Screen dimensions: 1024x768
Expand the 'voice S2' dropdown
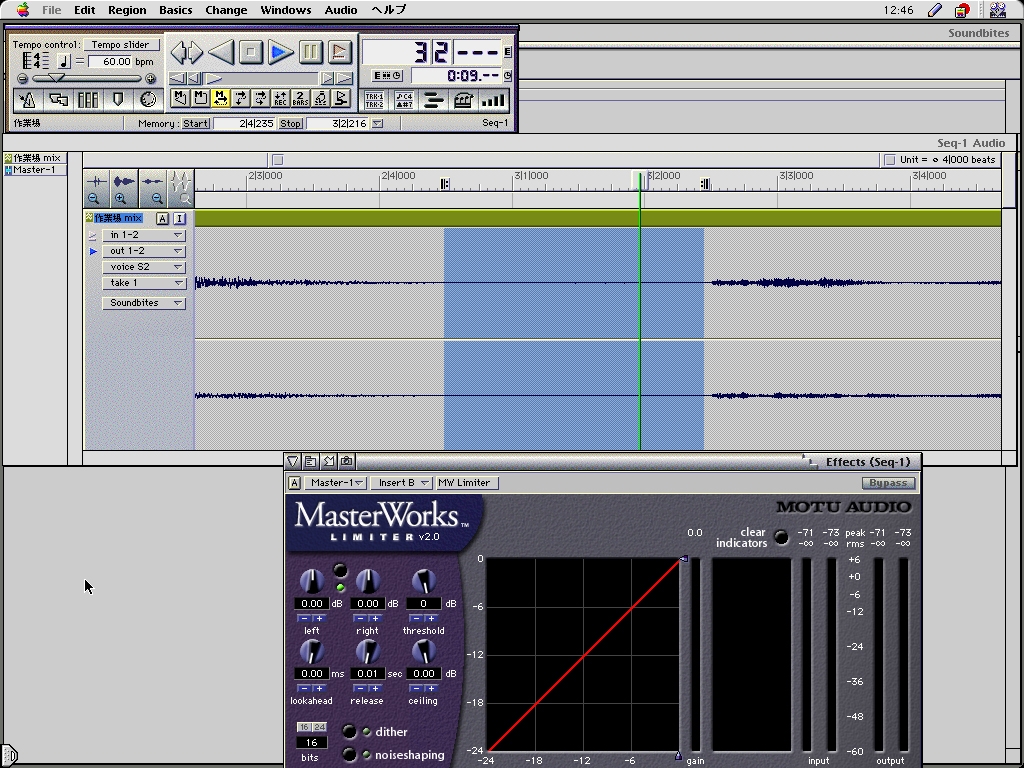pyautogui.click(x=144, y=267)
